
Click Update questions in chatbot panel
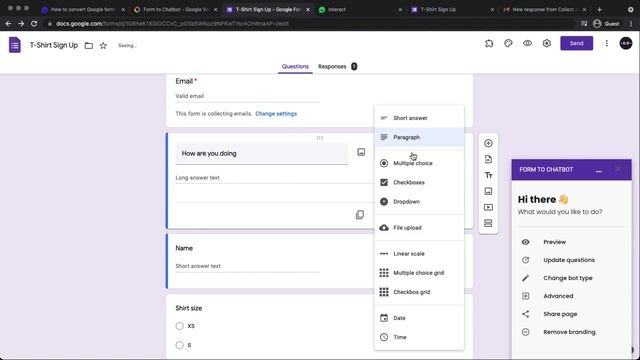click(569, 260)
